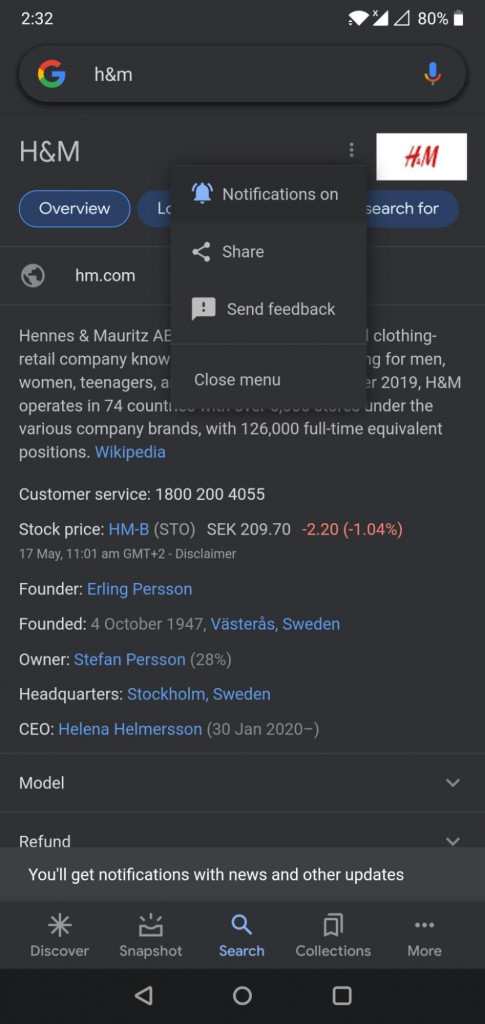Choose Send feedback in the menu
This screenshot has width=485, height=1024.
[268, 309]
